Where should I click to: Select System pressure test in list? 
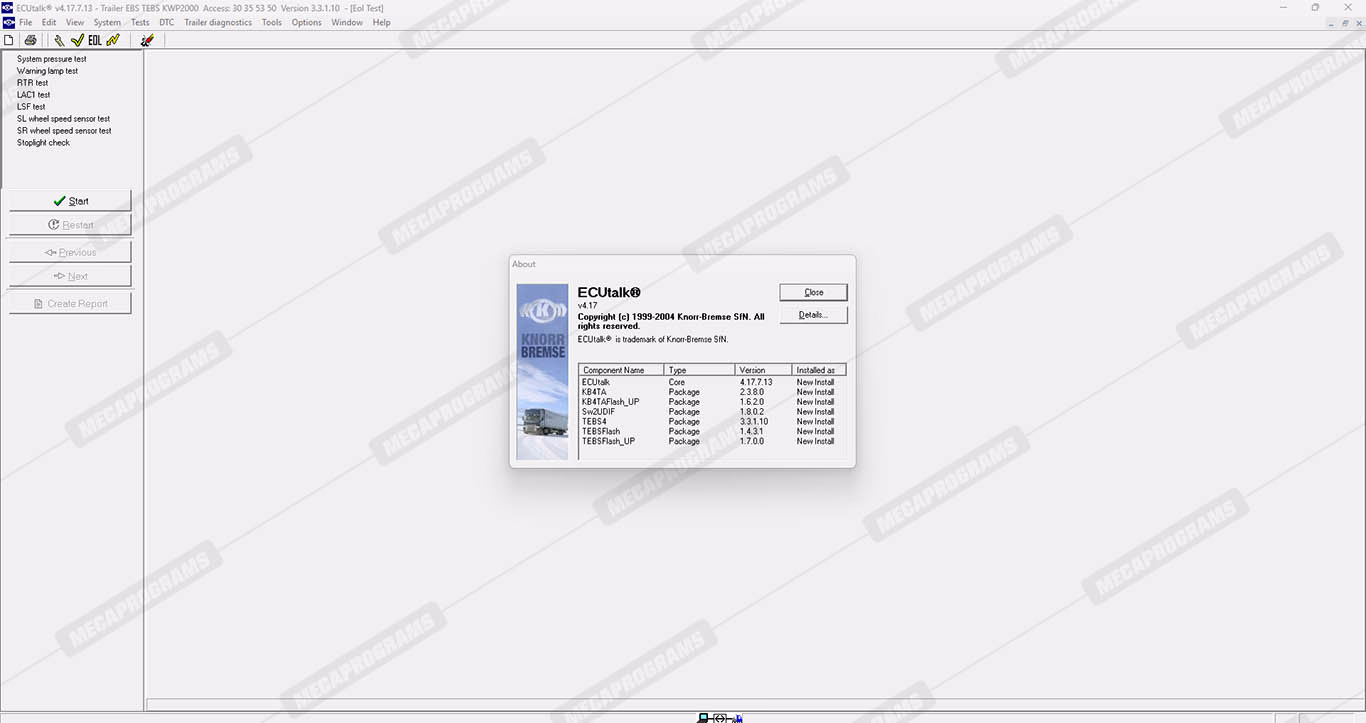point(52,59)
